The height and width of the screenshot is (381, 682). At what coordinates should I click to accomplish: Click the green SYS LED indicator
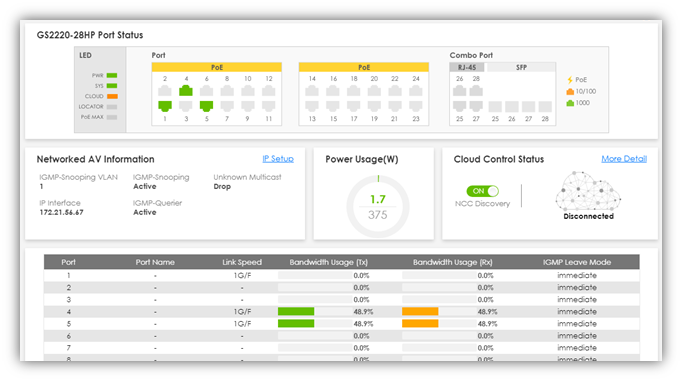[x=112, y=86]
